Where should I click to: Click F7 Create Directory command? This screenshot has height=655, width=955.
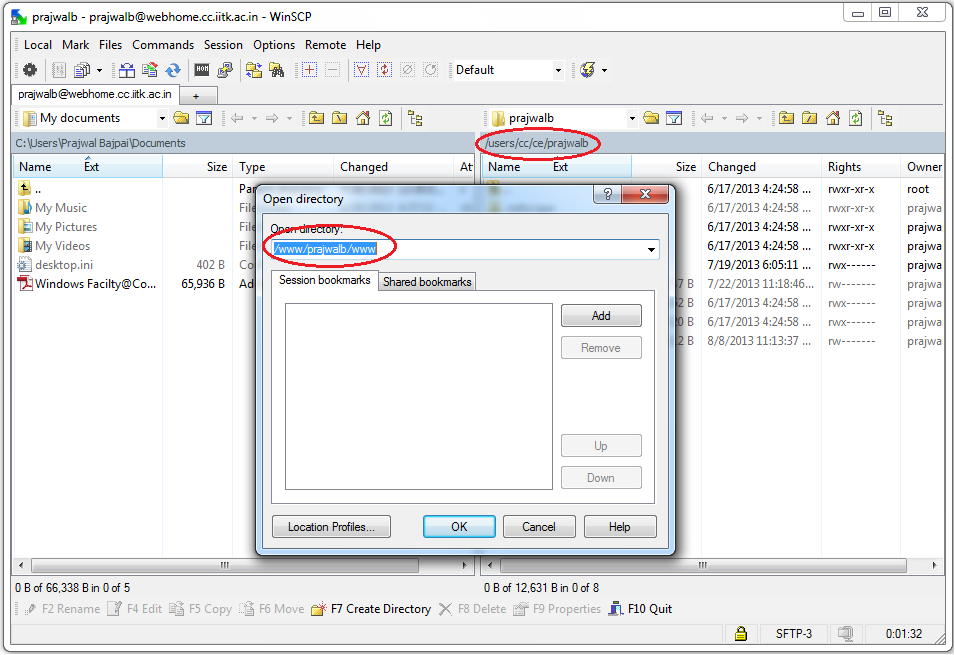(x=371, y=609)
